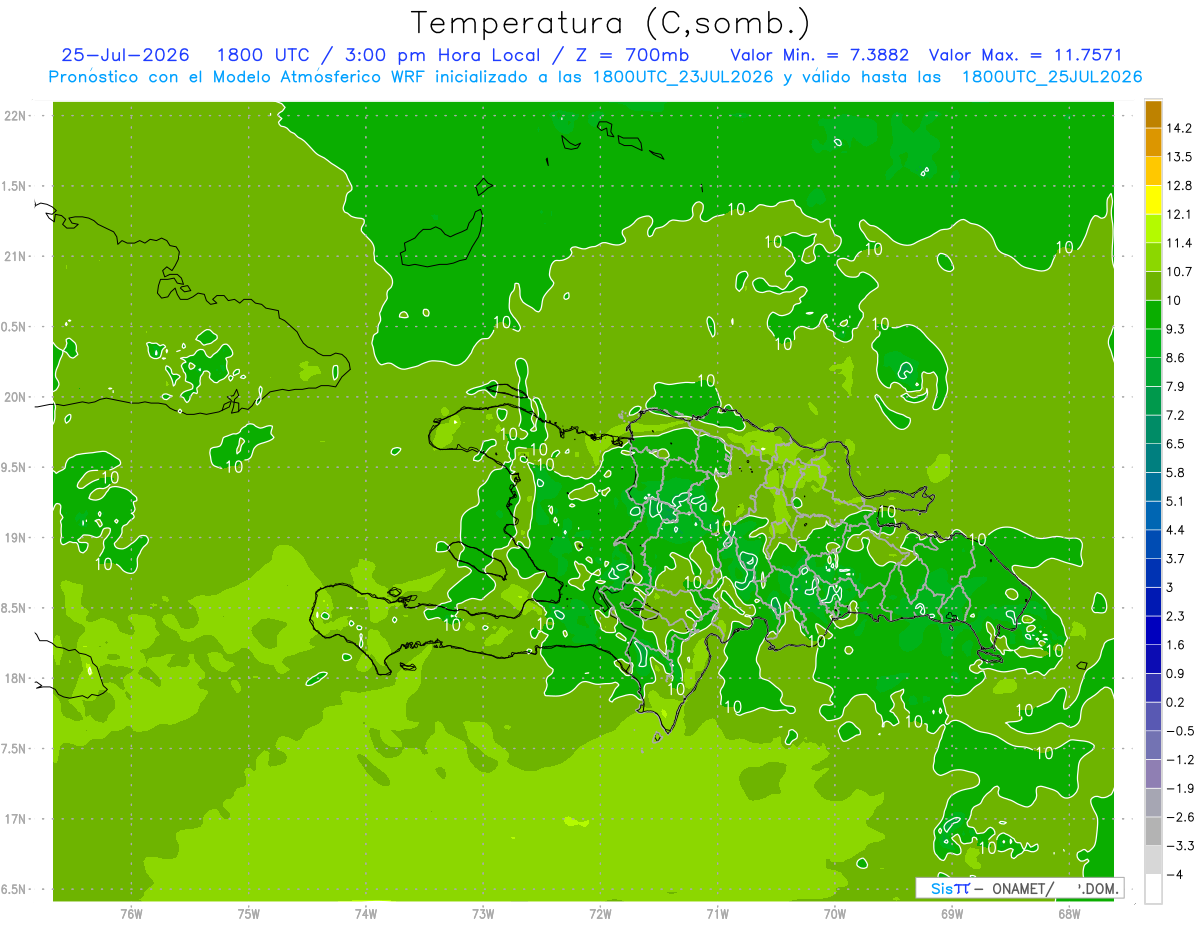Click the orange colorbar swatch between 13.5 and 14.2
Screen dimensions: 1200x927
pyautogui.click(x=1153, y=143)
